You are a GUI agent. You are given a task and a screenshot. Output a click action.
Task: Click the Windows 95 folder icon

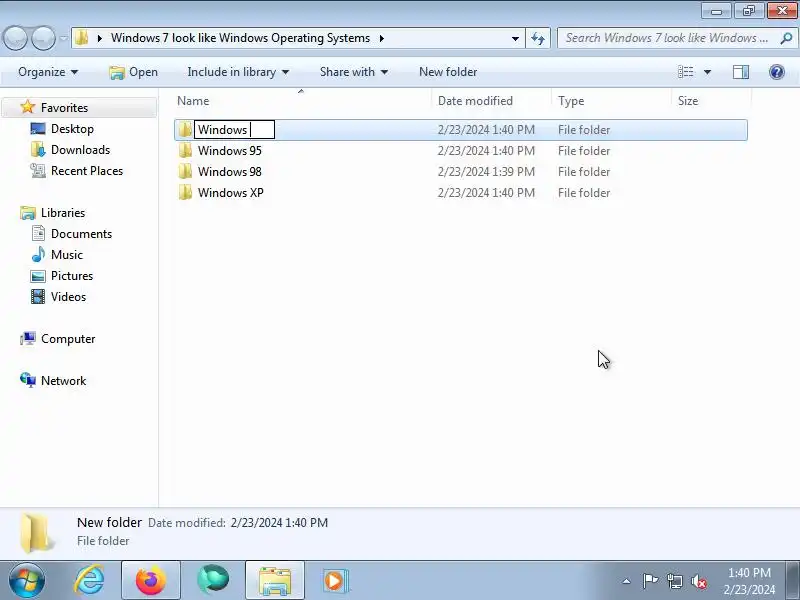click(x=185, y=151)
